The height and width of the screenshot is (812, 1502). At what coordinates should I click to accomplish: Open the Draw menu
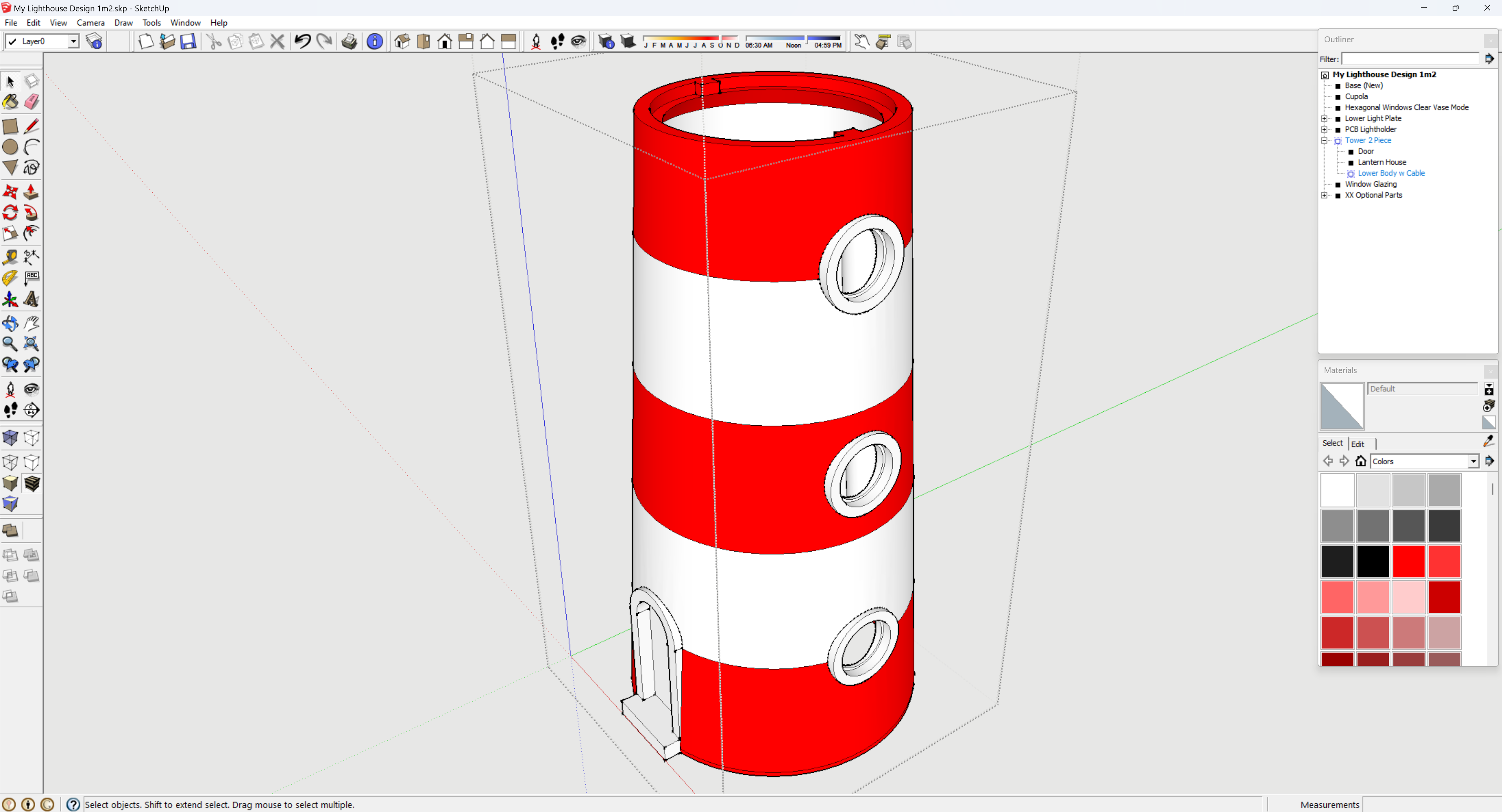coord(124,23)
